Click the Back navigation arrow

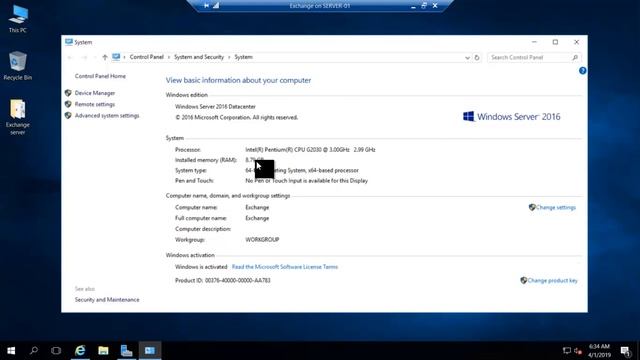70,57
